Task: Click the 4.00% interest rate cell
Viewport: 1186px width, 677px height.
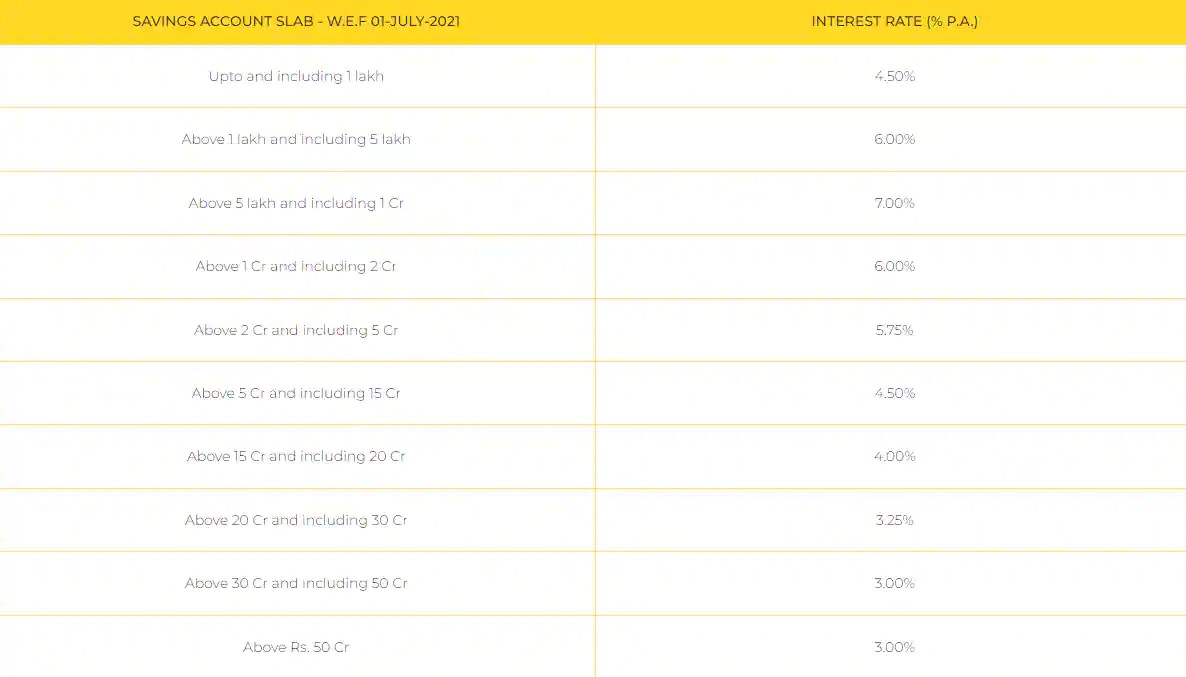Action: coord(894,456)
